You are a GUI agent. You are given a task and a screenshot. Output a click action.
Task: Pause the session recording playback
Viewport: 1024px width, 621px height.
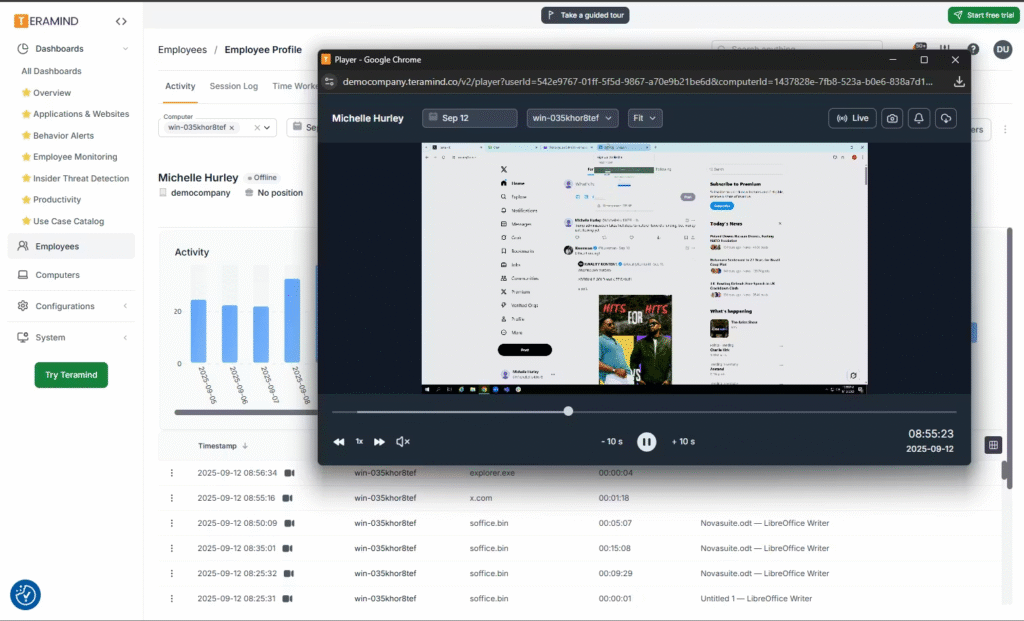pyautogui.click(x=647, y=442)
